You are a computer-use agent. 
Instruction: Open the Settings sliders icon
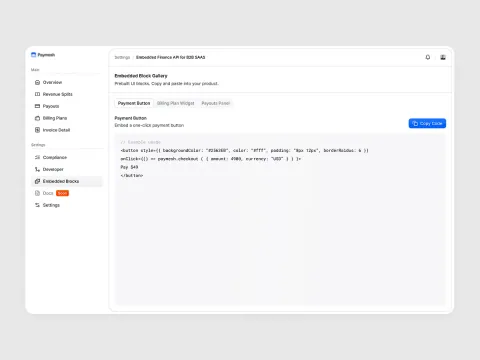point(37,205)
